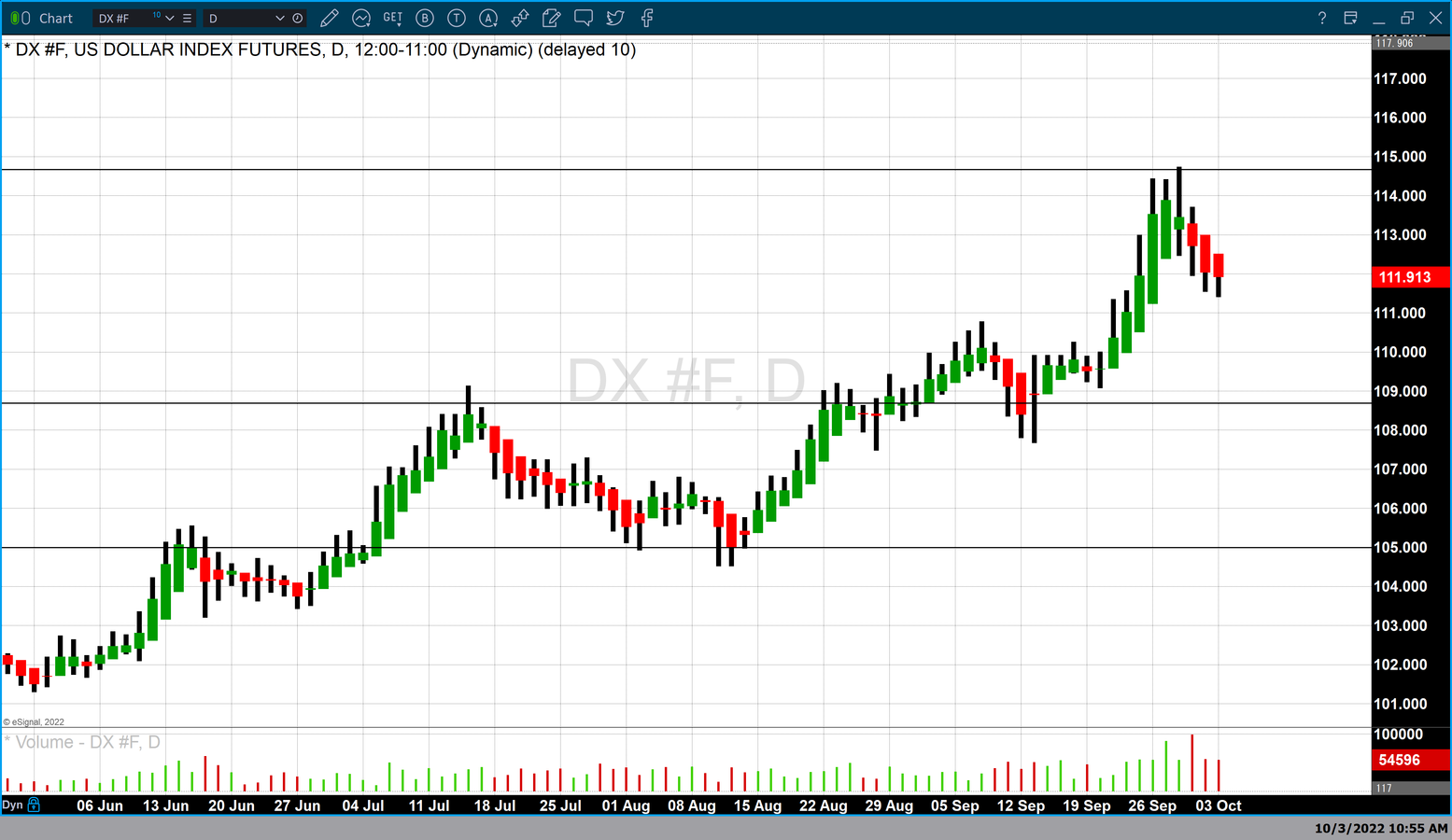Viewport: 1452px width, 840px height.
Task: Click the circled T toolbar icon
Action: pos(457,18)
